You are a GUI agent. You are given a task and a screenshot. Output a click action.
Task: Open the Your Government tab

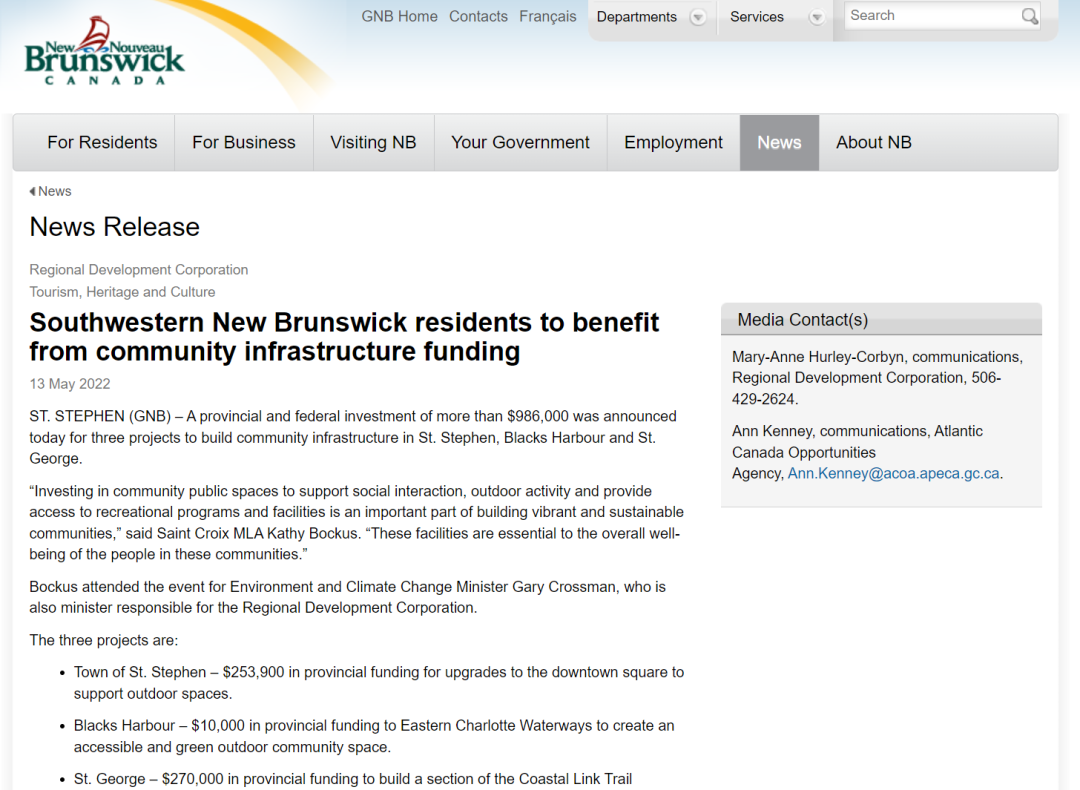click(520, 143)
